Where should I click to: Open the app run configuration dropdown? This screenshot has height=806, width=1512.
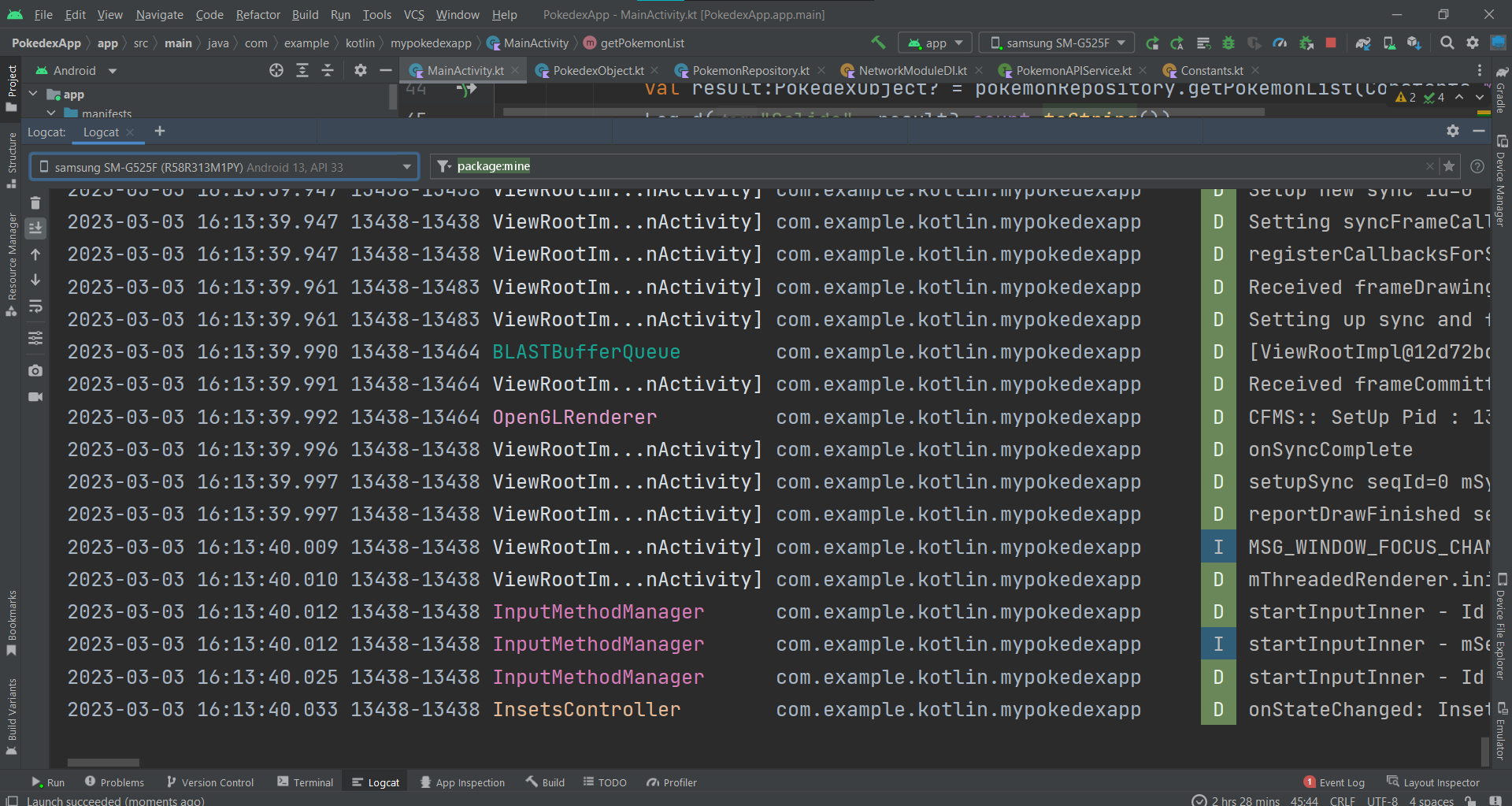(x=936, y=43)
